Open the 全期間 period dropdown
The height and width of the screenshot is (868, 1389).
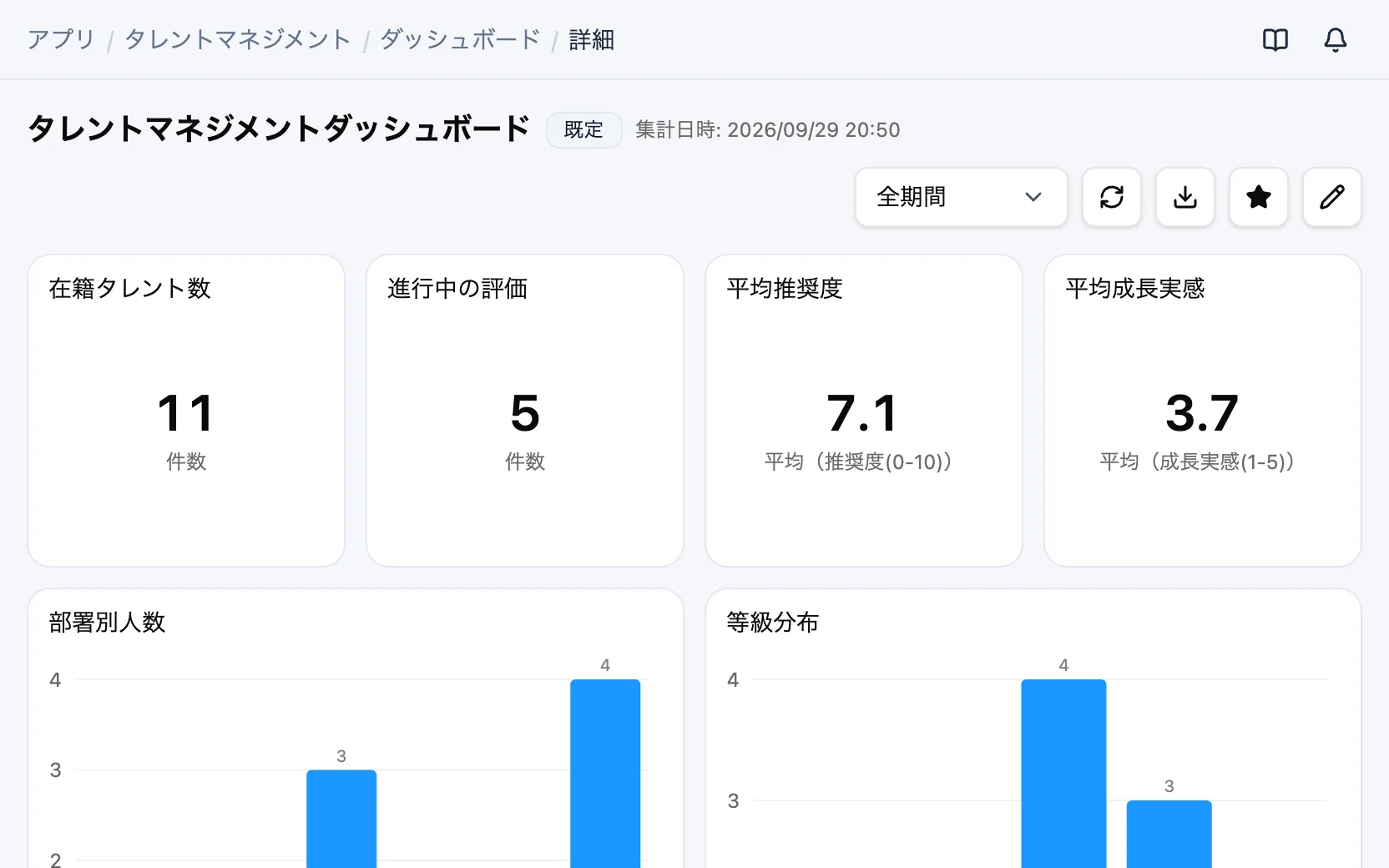click(x=962, y=197)
